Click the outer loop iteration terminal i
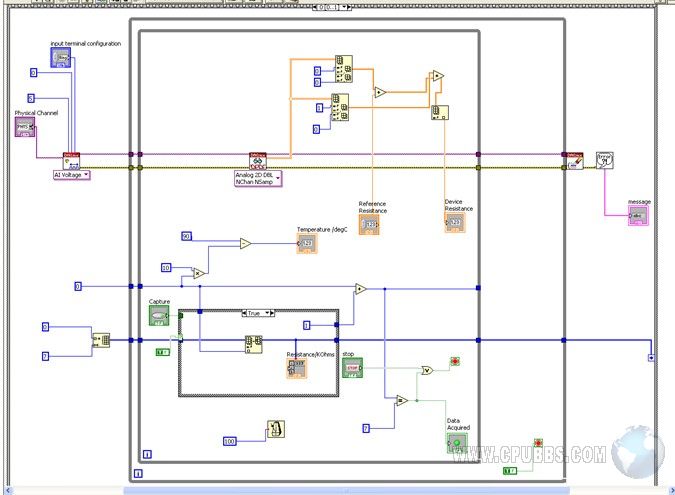The image size is (675, 495). (x=138, y=474)
